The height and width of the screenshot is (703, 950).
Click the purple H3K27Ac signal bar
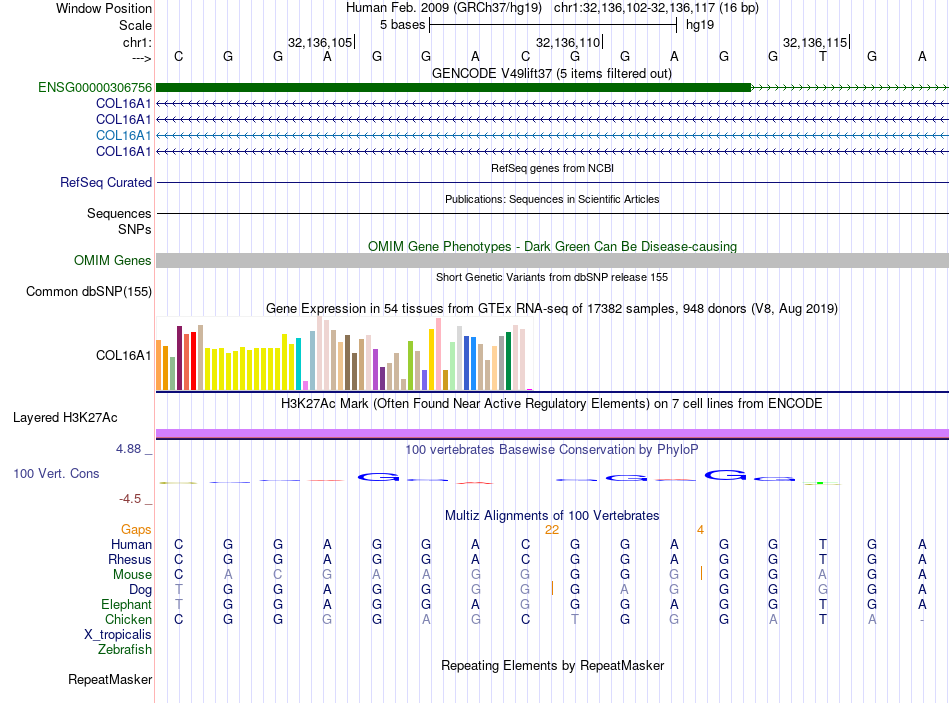tap(553, 433)
